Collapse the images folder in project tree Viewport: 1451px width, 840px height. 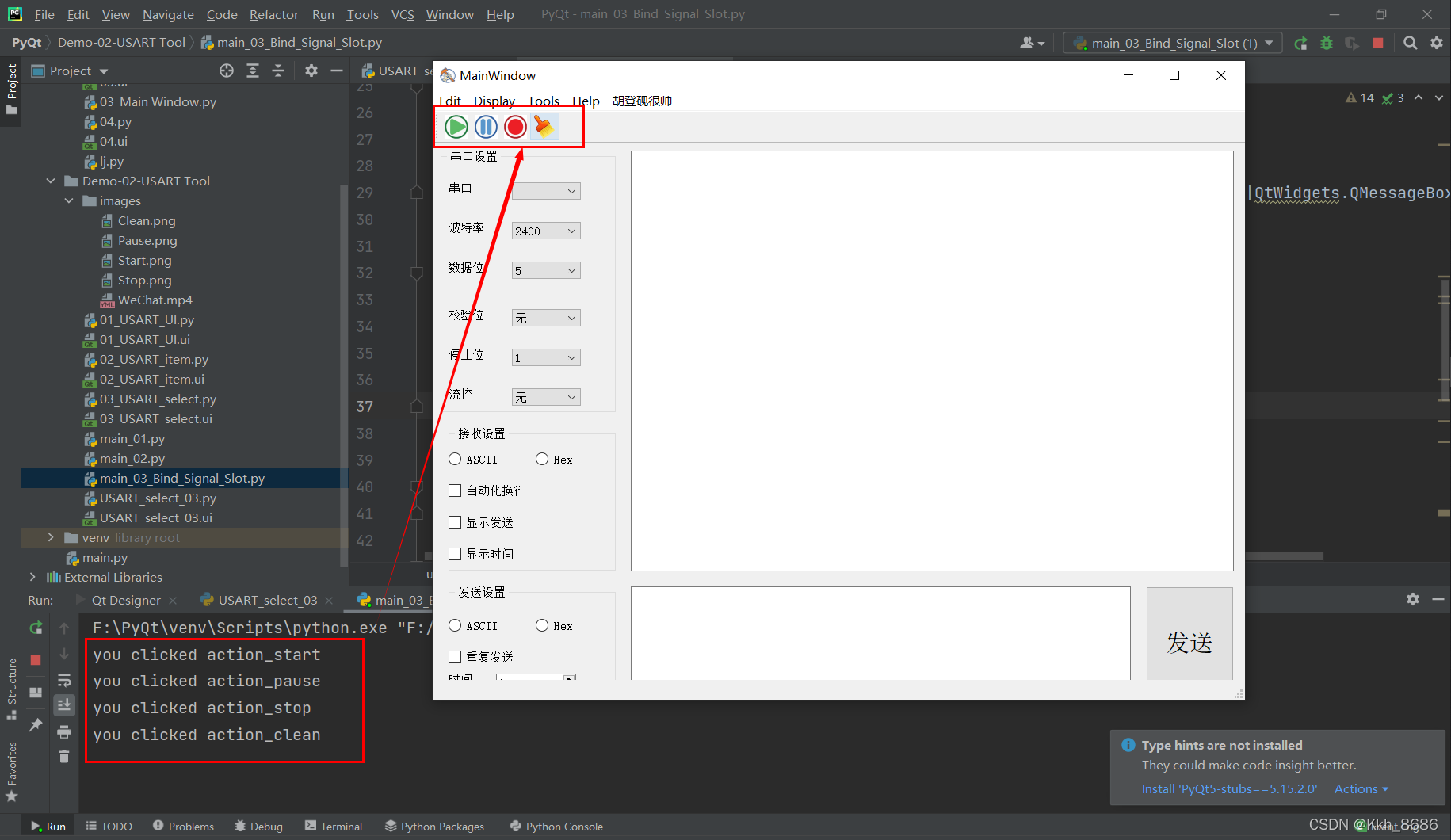[x=69, y=200]
